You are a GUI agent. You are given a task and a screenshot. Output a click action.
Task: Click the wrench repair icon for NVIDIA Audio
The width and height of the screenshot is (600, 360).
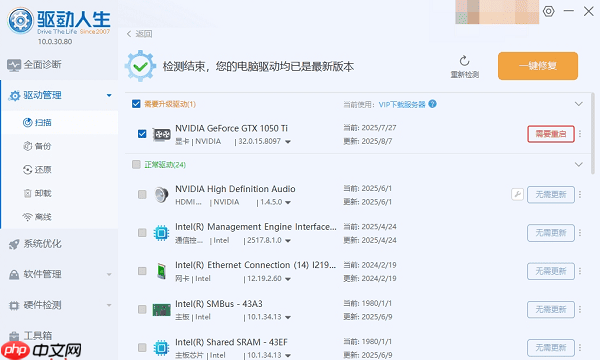(x=517, y=194)
